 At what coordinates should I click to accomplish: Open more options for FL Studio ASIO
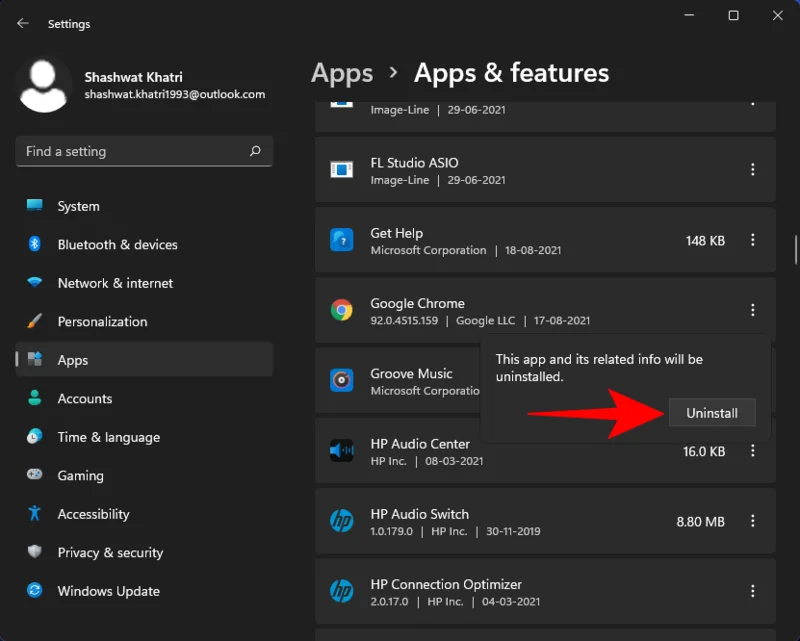point(753,170)
